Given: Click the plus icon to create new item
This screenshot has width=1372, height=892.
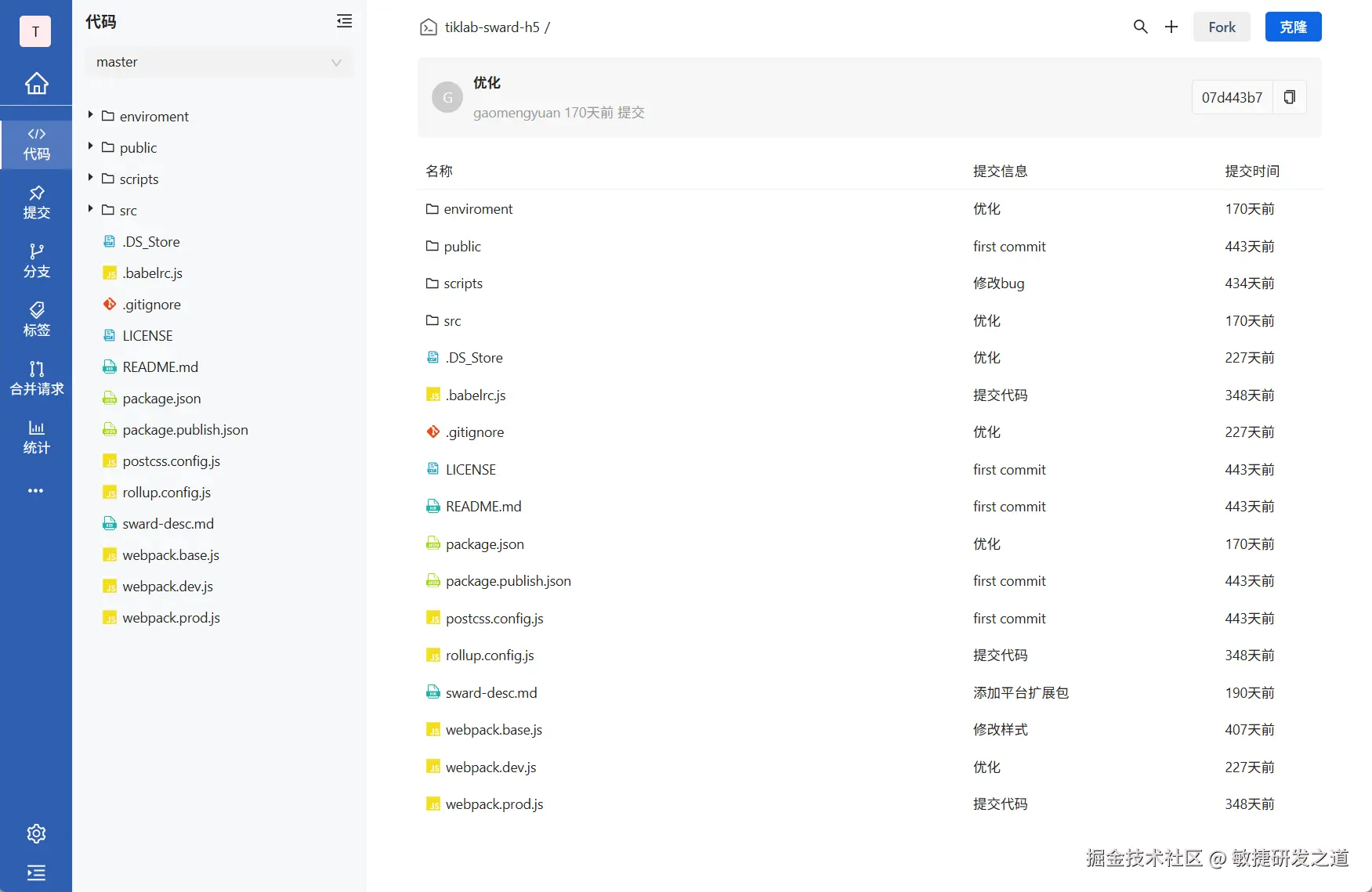Looking at the screenshot, I should point(1171,26).
